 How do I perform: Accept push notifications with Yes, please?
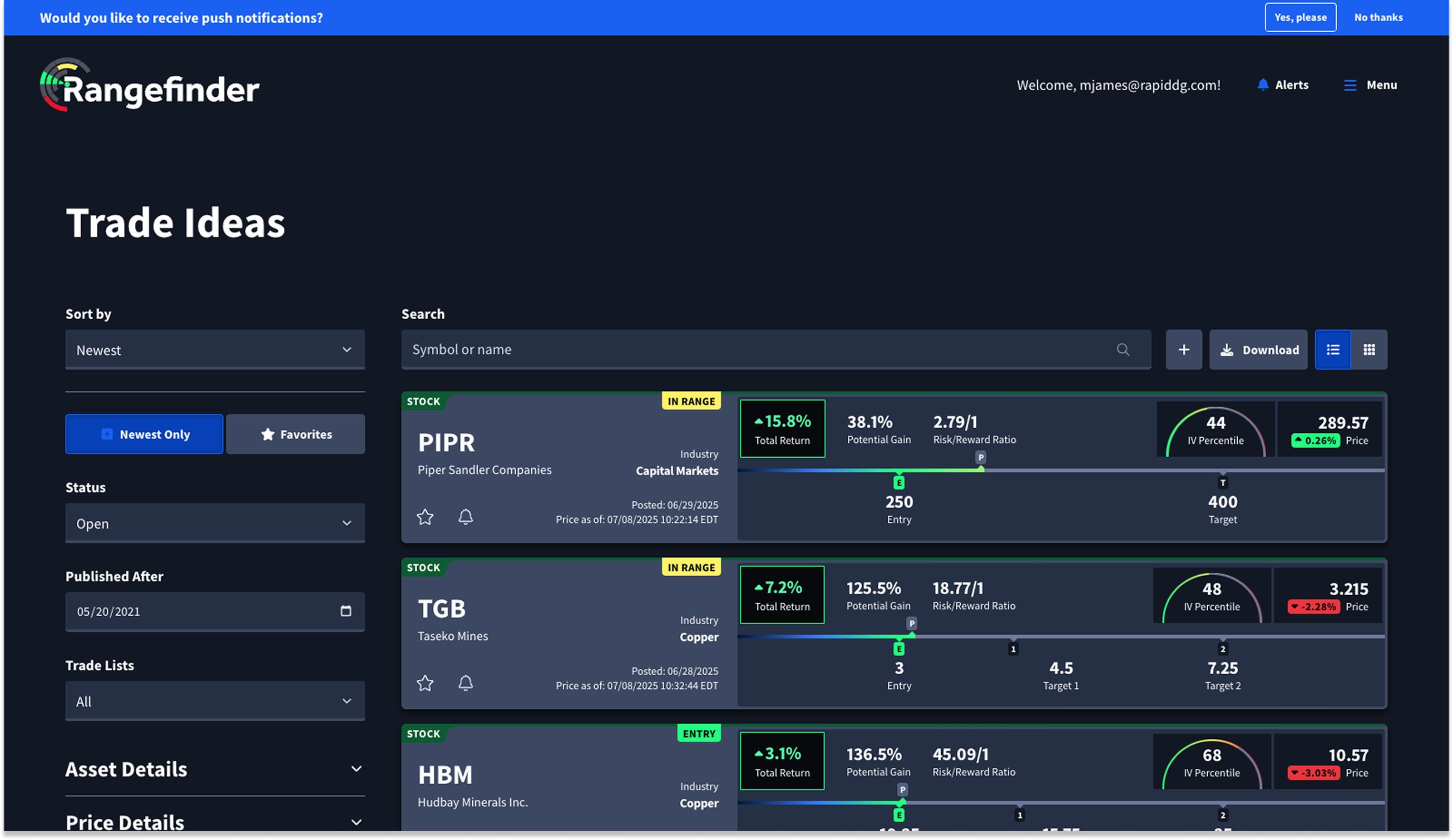(x=1300, y=17)
